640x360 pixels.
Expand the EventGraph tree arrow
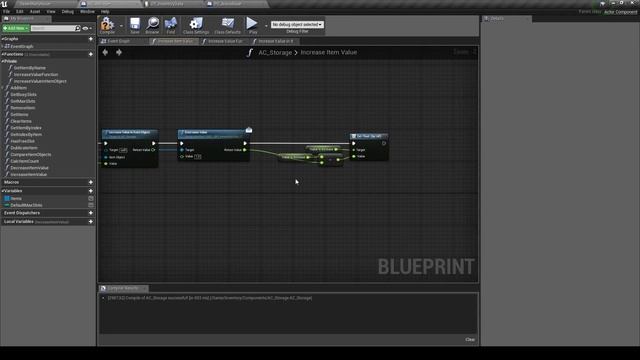[x=2, y=46]
